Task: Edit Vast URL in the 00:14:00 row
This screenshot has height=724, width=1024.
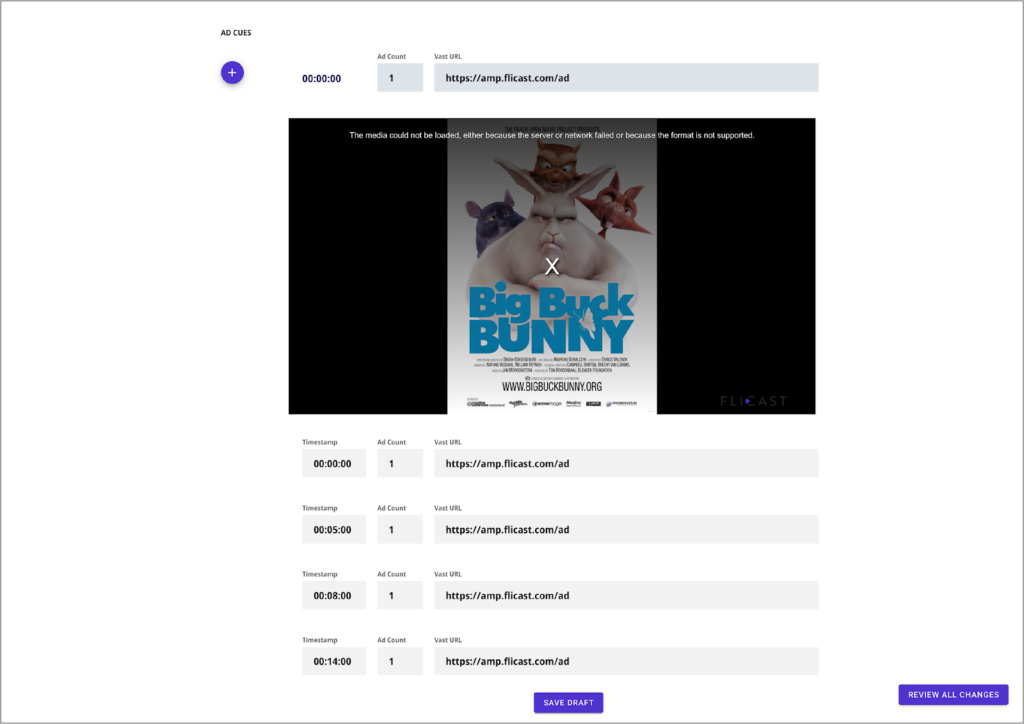Action: pos(626,661)
